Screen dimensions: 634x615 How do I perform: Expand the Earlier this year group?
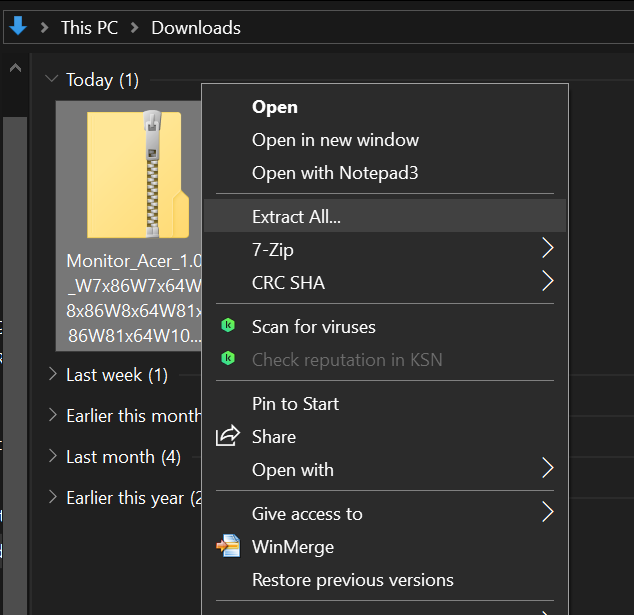(52, 498)
